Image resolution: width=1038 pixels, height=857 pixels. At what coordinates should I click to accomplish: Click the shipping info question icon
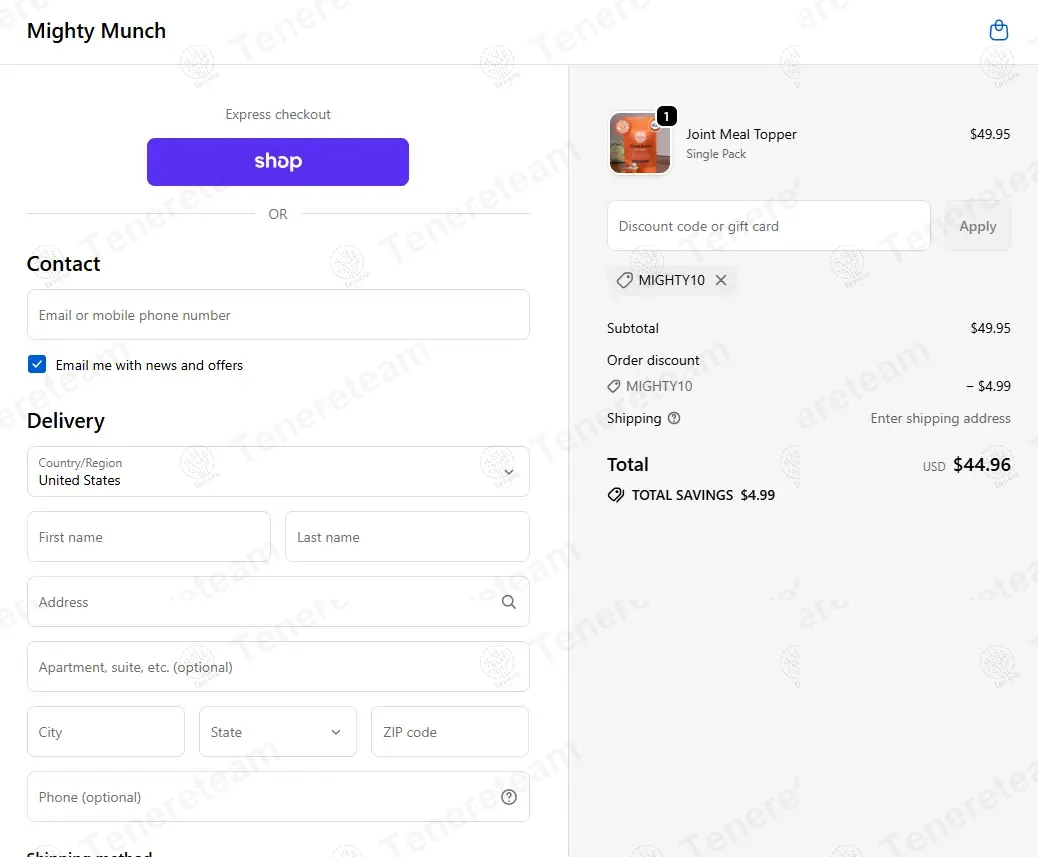674,418
